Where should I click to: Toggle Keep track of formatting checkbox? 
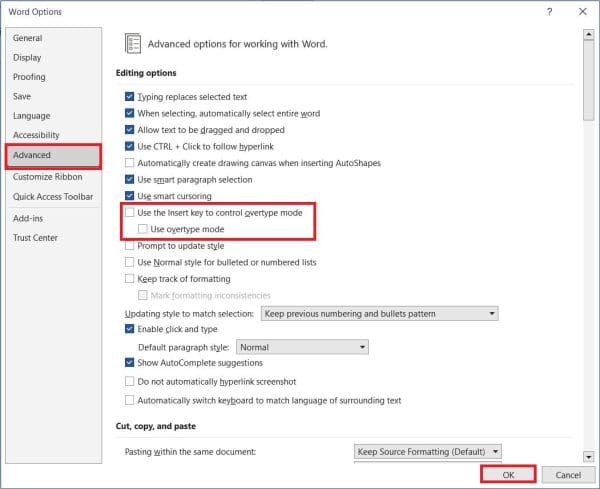130,279
